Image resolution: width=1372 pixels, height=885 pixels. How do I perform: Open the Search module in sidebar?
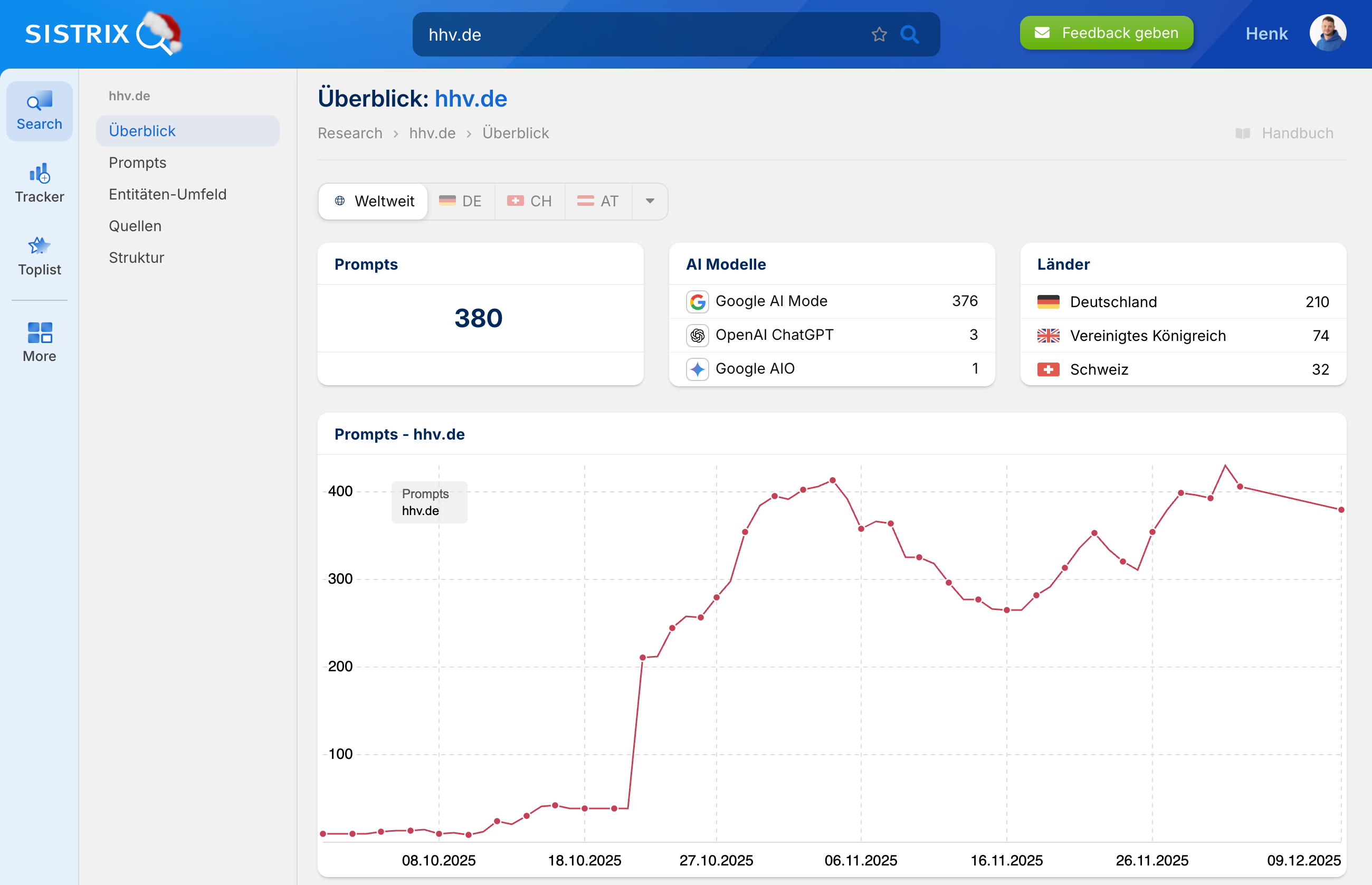[x=39, y=111]
